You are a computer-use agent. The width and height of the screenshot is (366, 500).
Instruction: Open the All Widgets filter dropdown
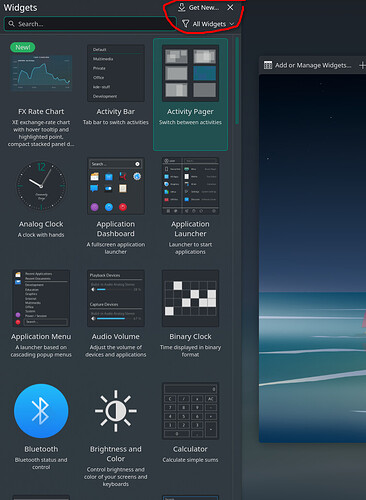click(208, 24)
